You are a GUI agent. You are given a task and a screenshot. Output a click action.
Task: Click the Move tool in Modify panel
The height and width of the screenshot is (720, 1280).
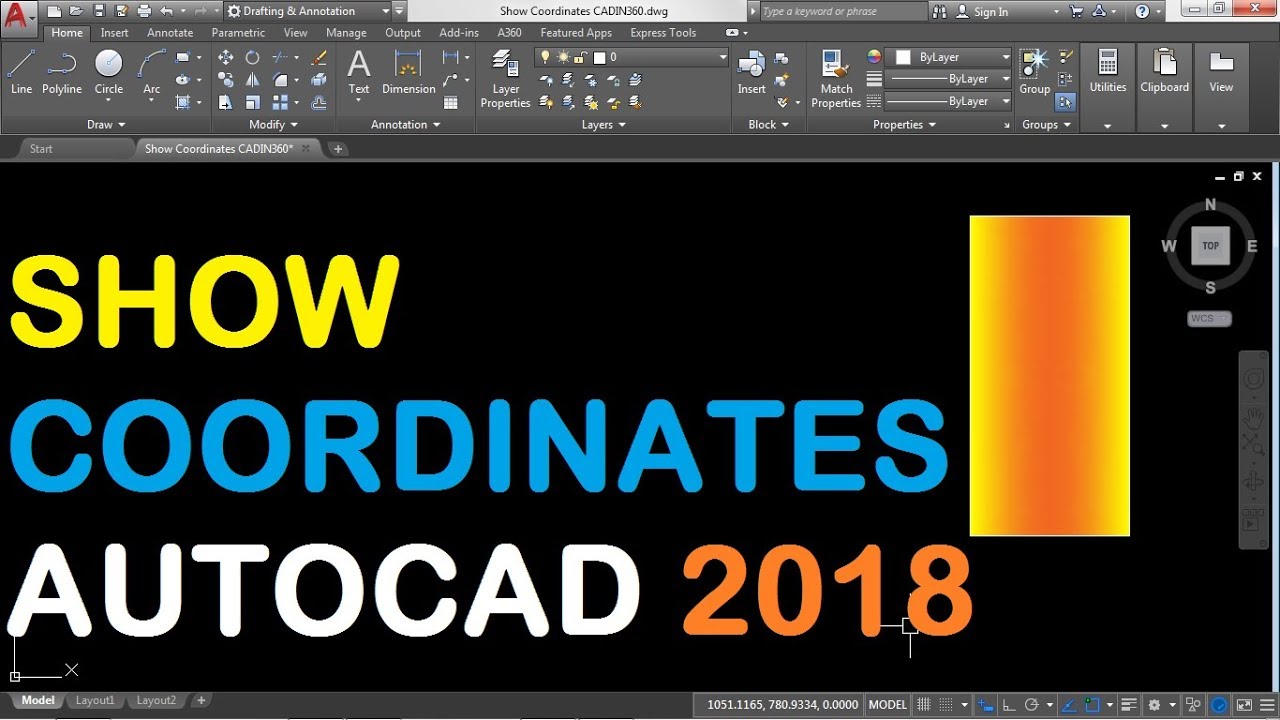coord(226,57)
